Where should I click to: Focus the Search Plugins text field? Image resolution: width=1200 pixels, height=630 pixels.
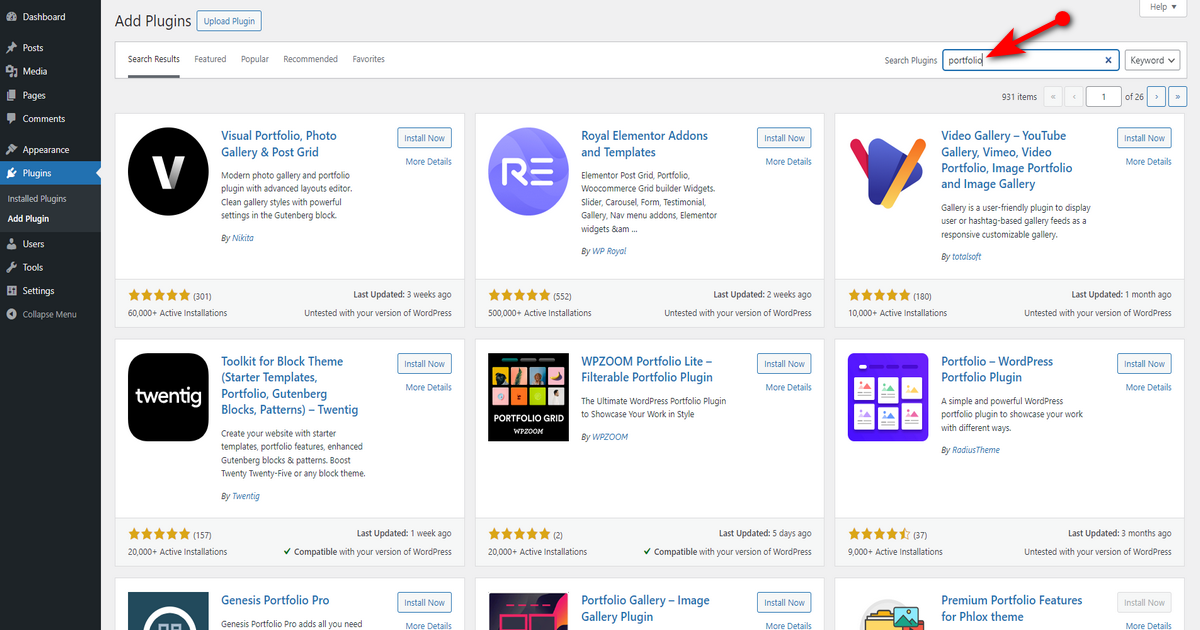click(1031, 60)
